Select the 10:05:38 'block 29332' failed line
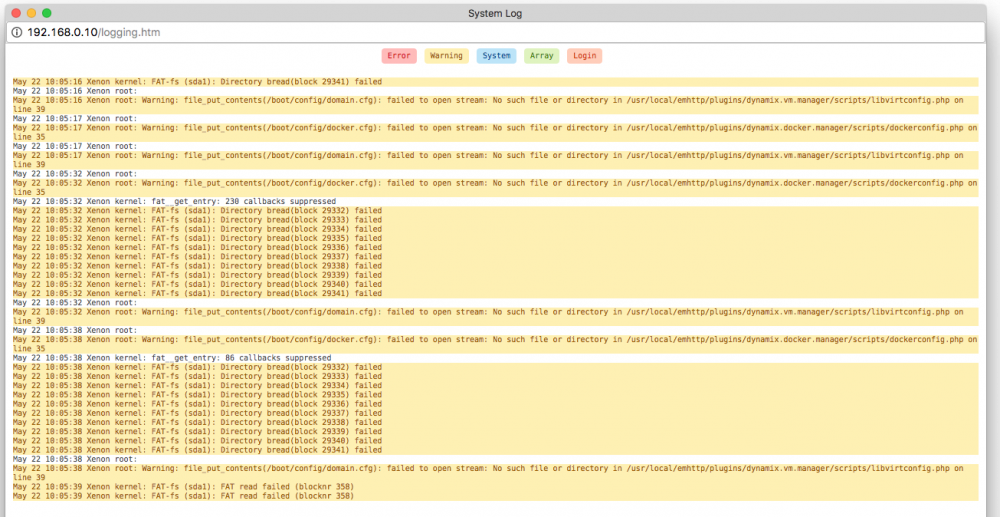This screenshot has height=517, width=1000. 495,367
